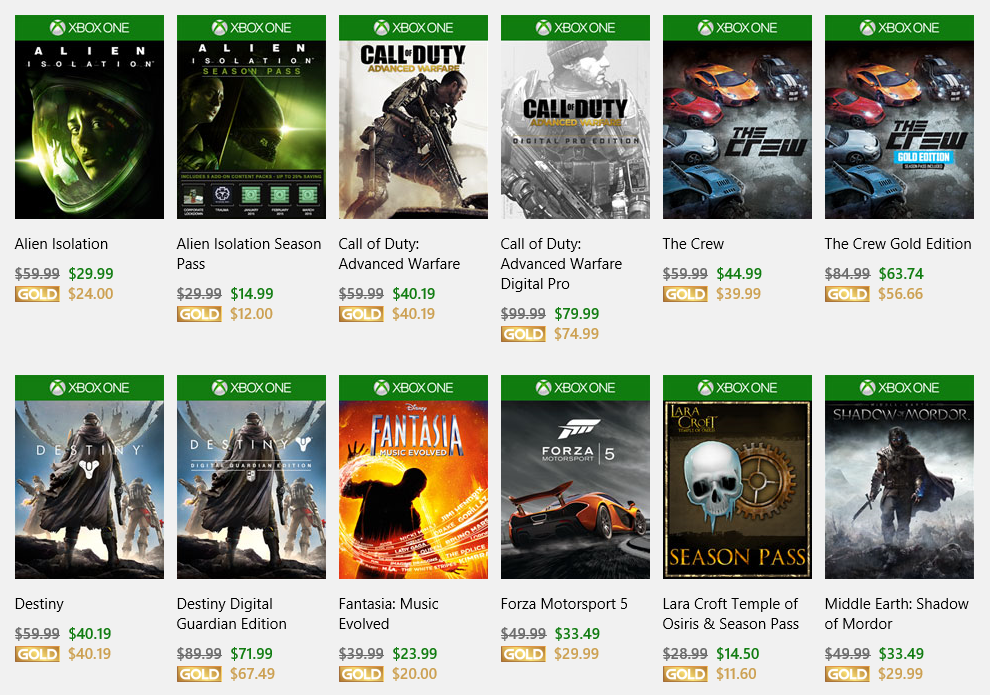
Task: Click the Shadow of Mordor box art
Action: [899, 490]
